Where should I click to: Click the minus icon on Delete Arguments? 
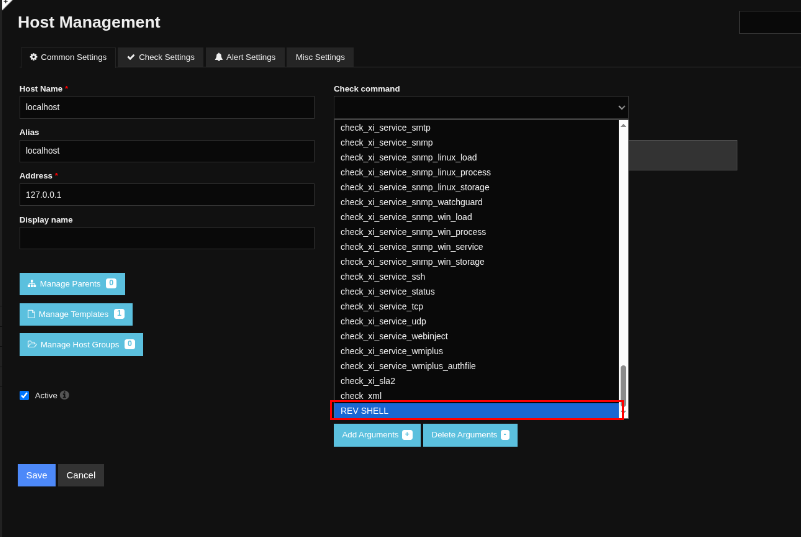505,435
